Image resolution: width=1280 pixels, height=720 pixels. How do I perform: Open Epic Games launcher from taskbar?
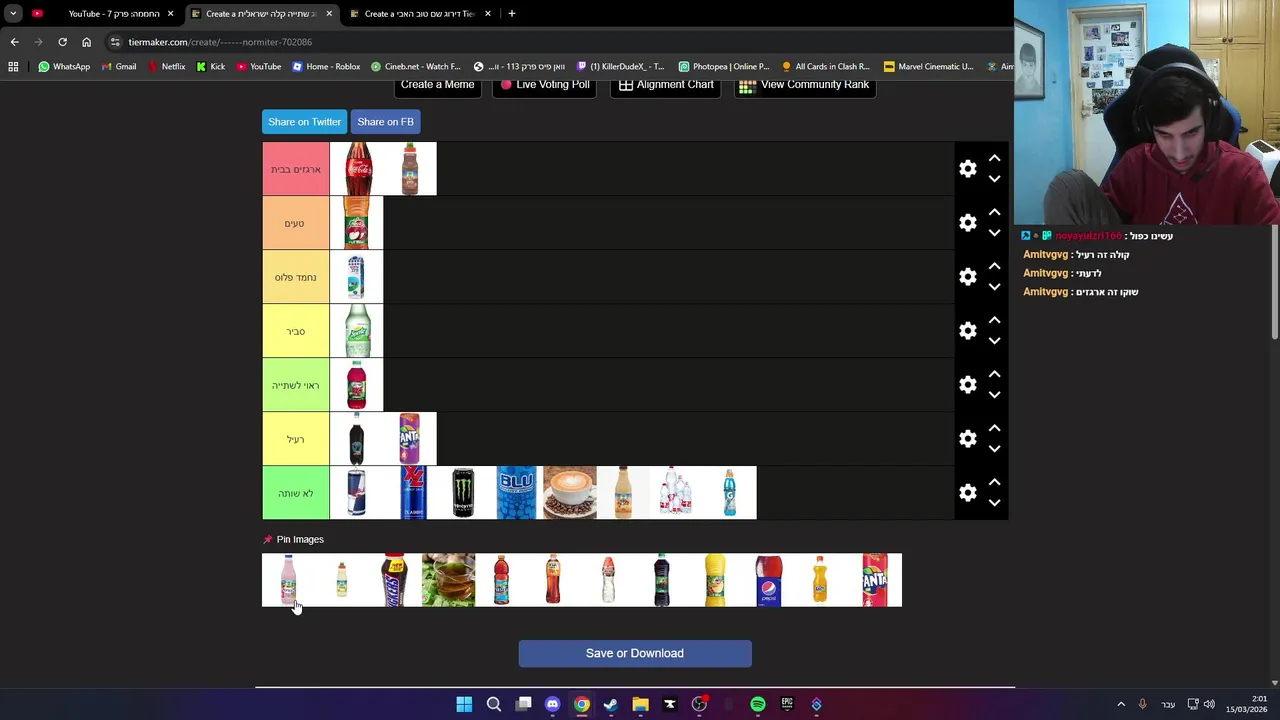tap(787, 705)
